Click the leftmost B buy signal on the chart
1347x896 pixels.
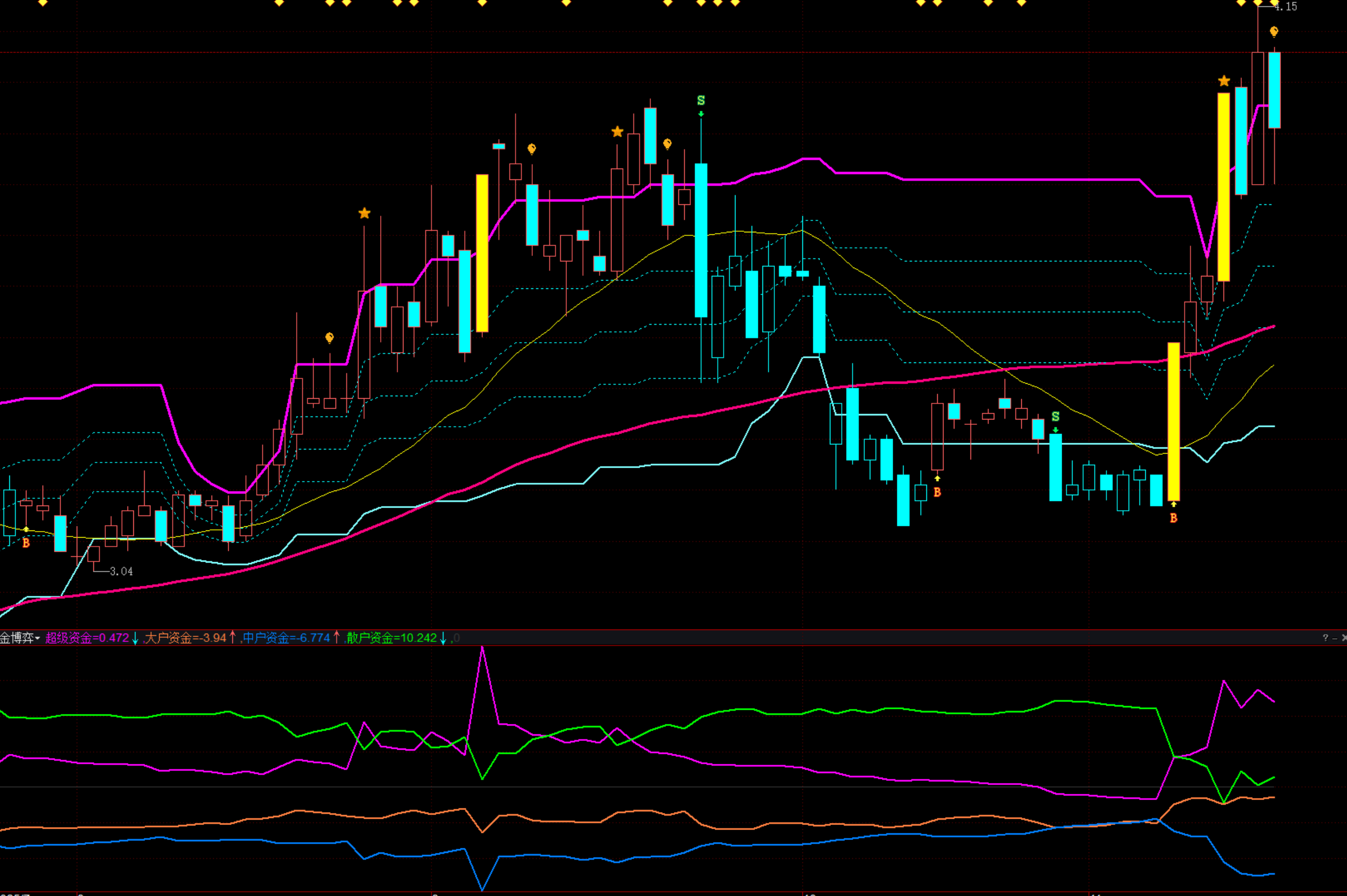pos(26,543)
